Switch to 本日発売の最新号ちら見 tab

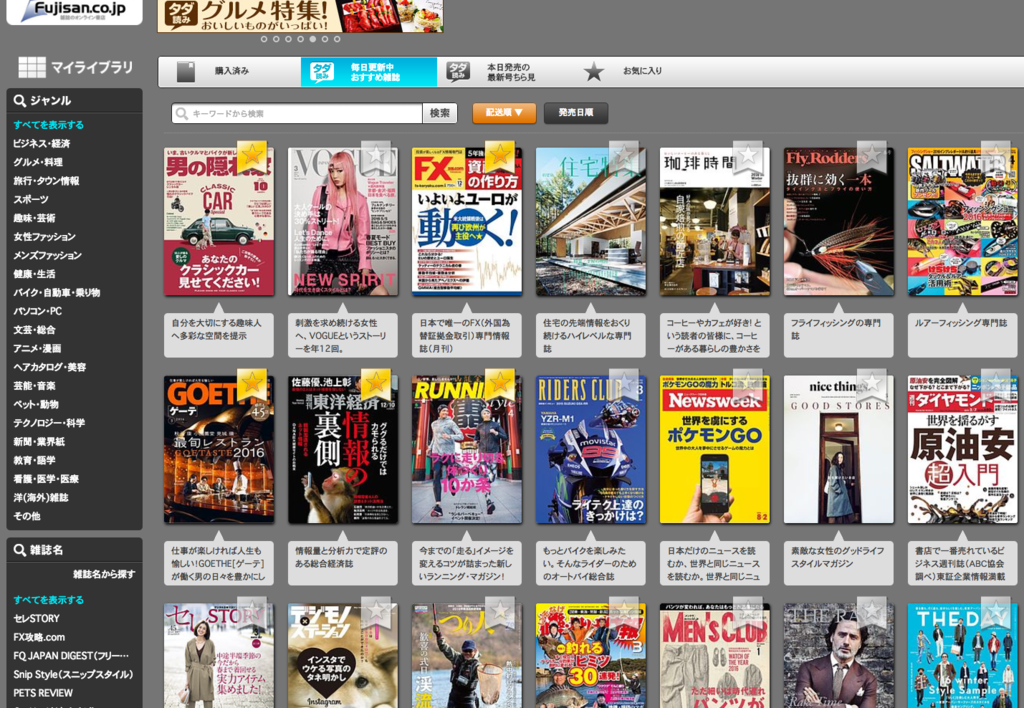(x=505, y=71)
